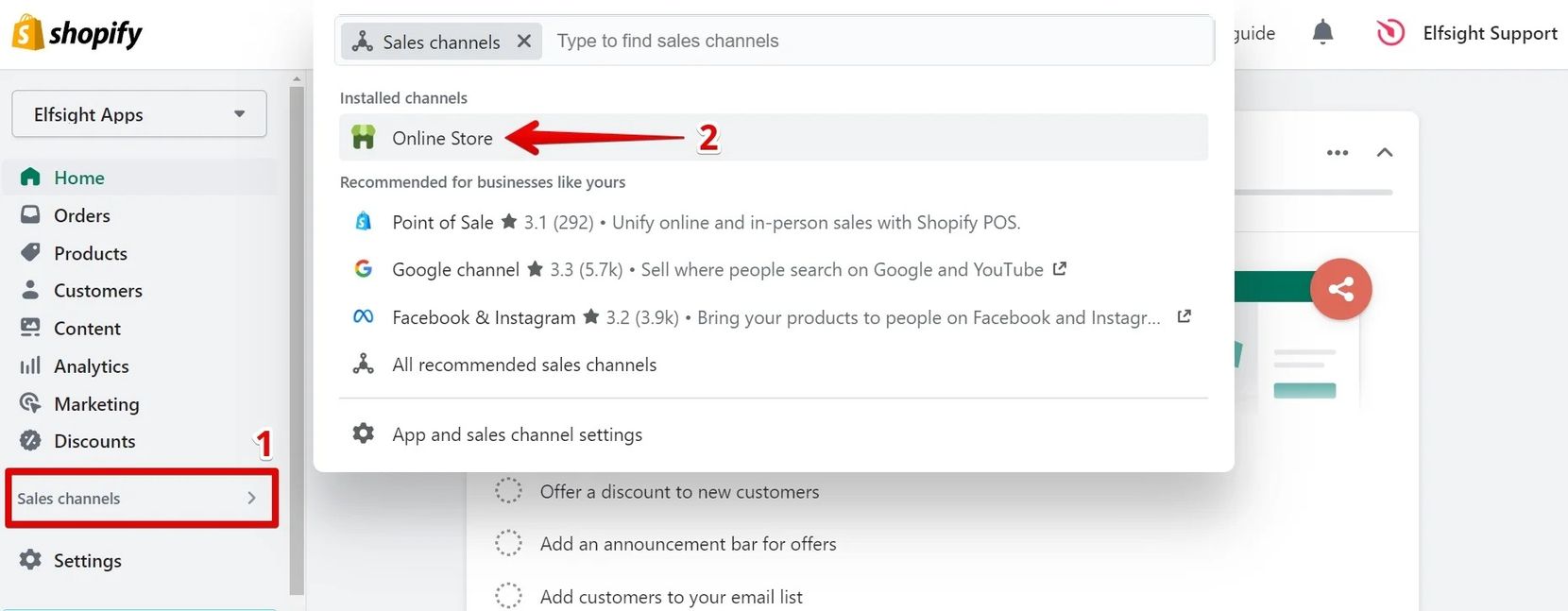Screen dimensions: 1568x611
Task: Click the red share button
Action: click(1340, 289)
